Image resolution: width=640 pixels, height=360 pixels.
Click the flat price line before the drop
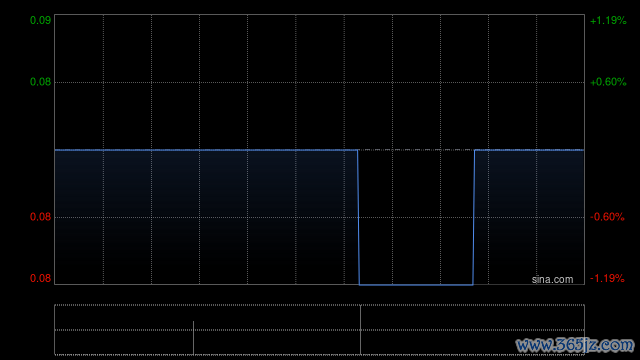click(x=206, y=150)
